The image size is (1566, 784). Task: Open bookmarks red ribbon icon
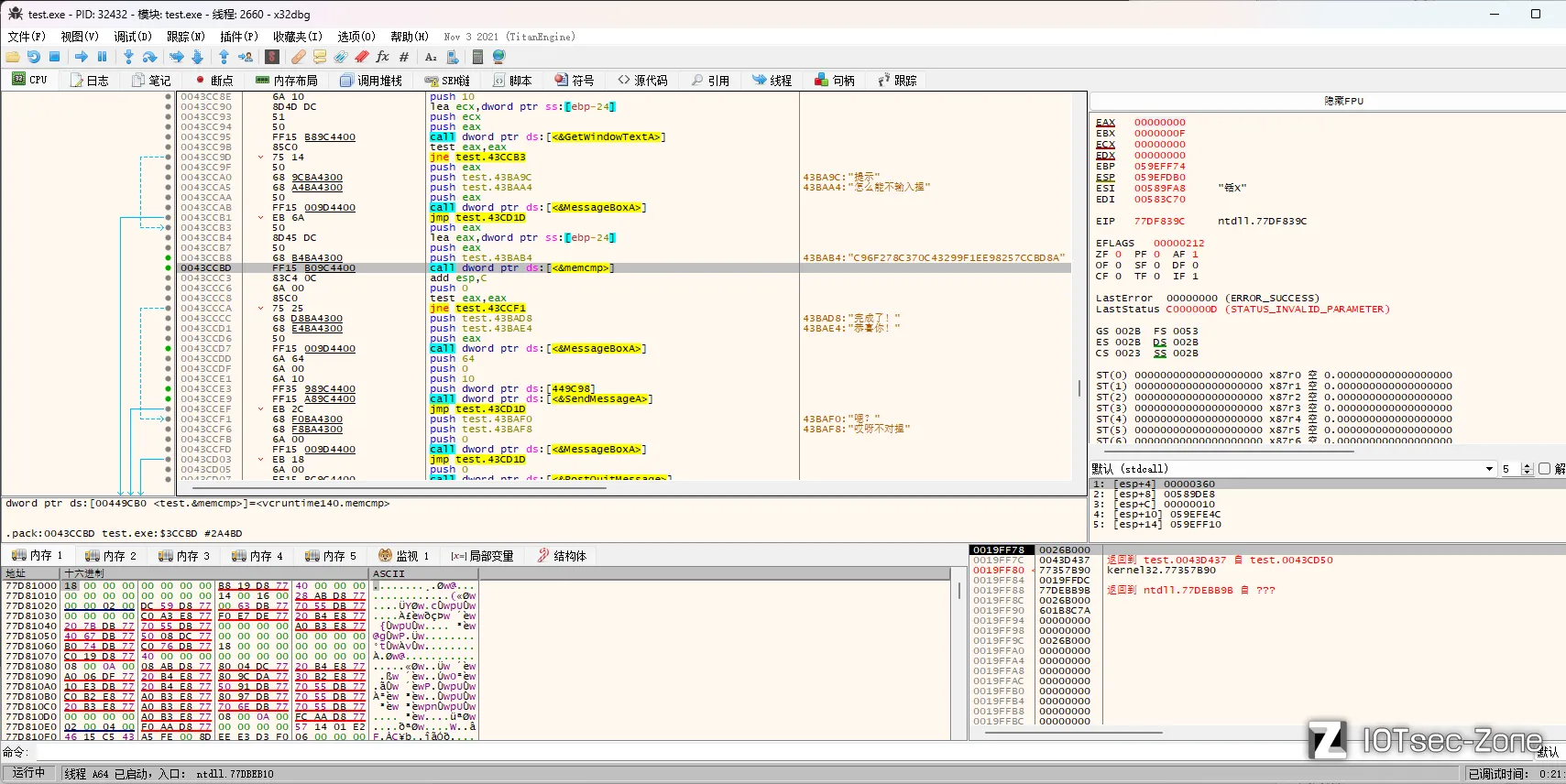[362, 57]
